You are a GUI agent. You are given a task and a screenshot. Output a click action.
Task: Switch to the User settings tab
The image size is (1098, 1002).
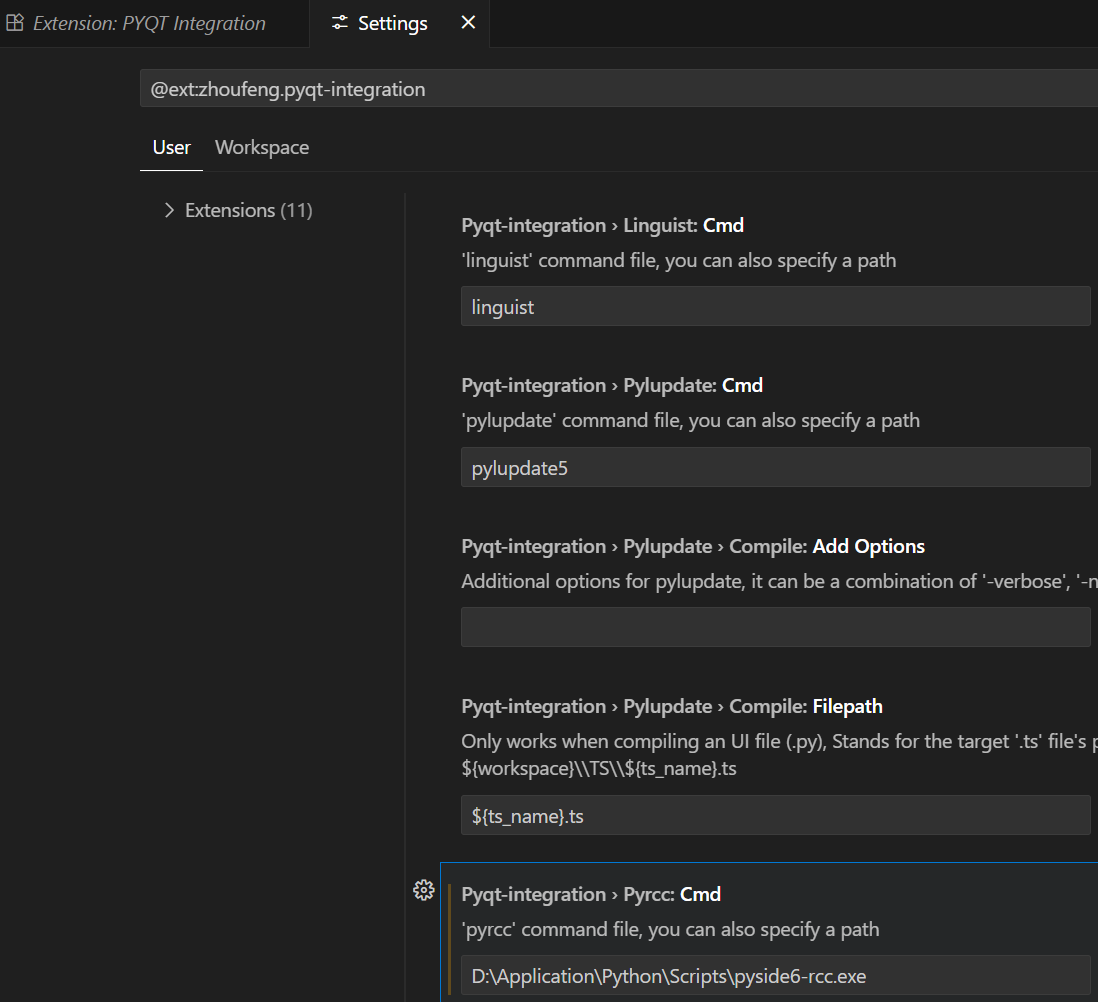coord(171,147)
